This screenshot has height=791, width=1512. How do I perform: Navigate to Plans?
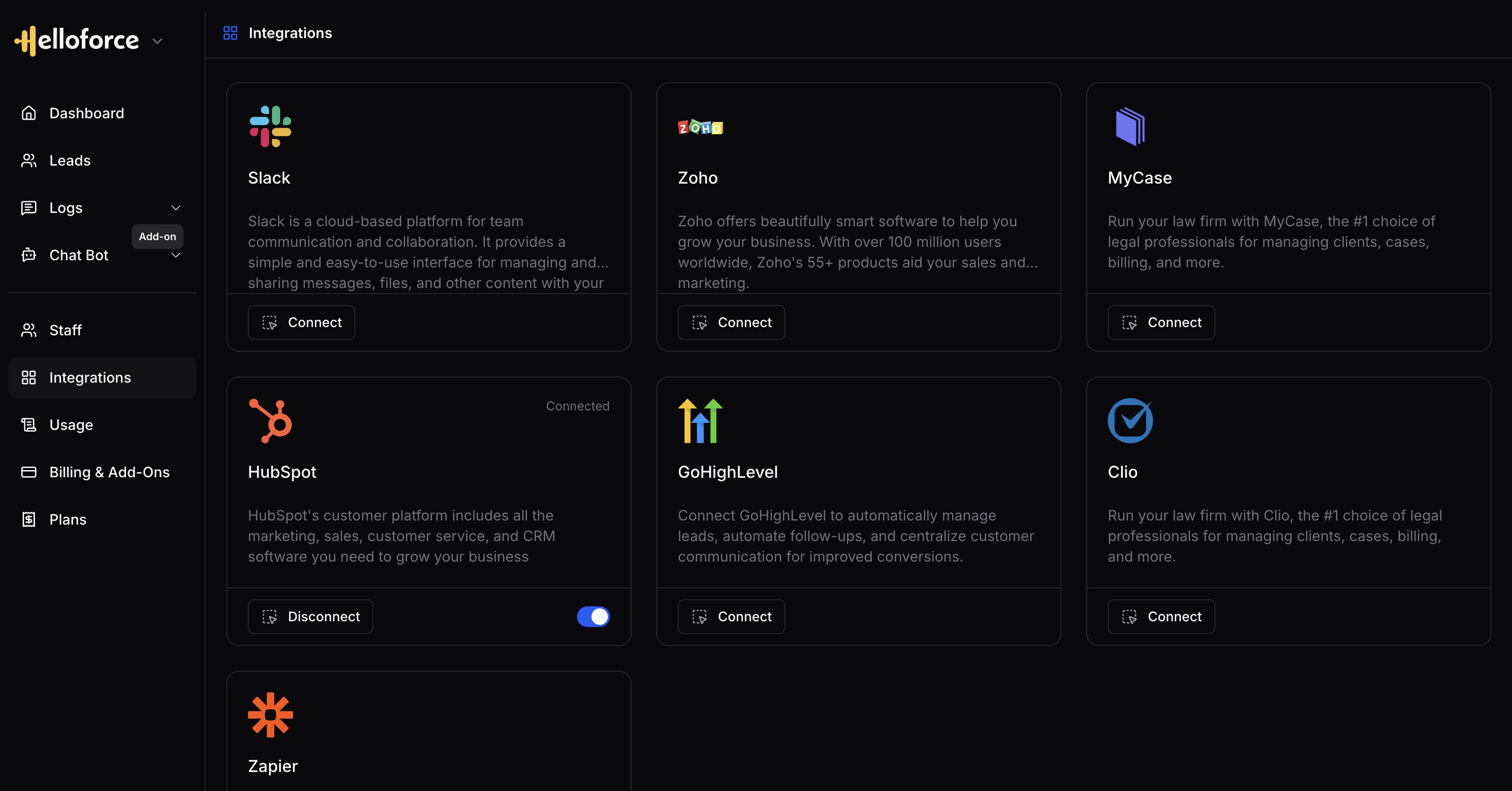pyautogui.click(x=102, y=519)
